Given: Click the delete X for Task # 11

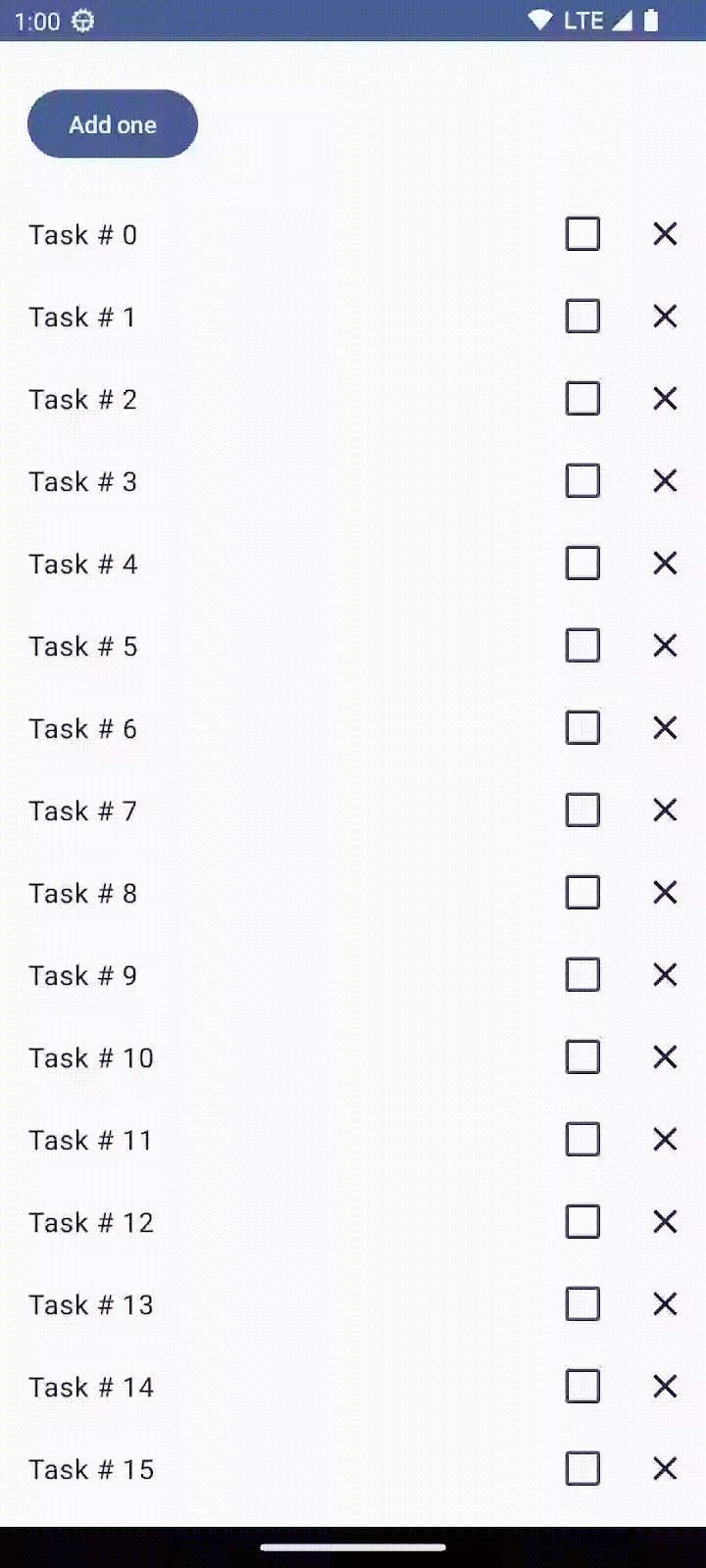Looking at the screenshot, I should (664, 1139).
